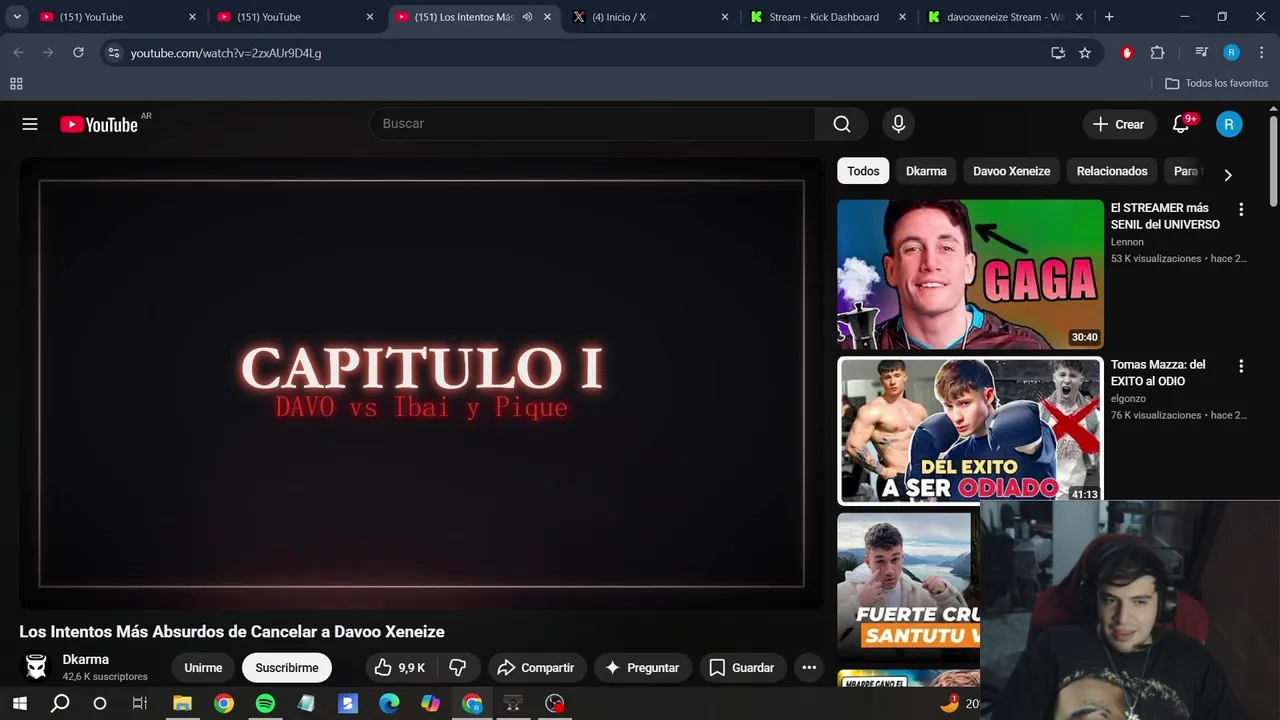Click the search magnifier button
1280x720 pixels.
(842, 124)
